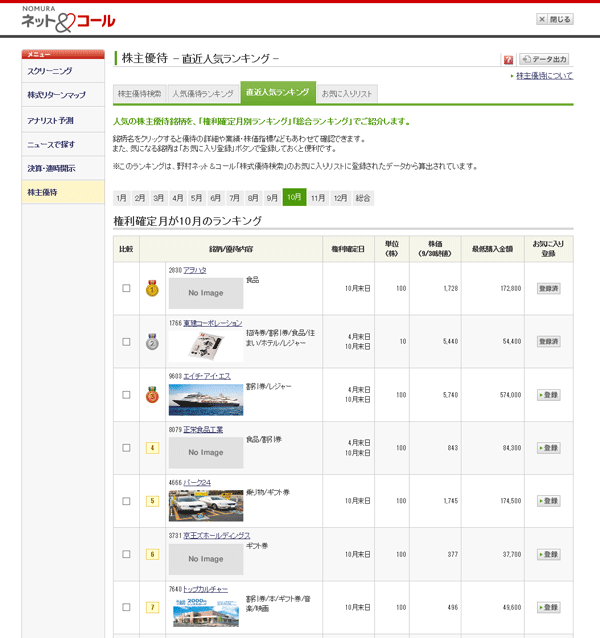Select the 3月 month tab
This screenshot has height=638, width=600.
click(159, 198)
